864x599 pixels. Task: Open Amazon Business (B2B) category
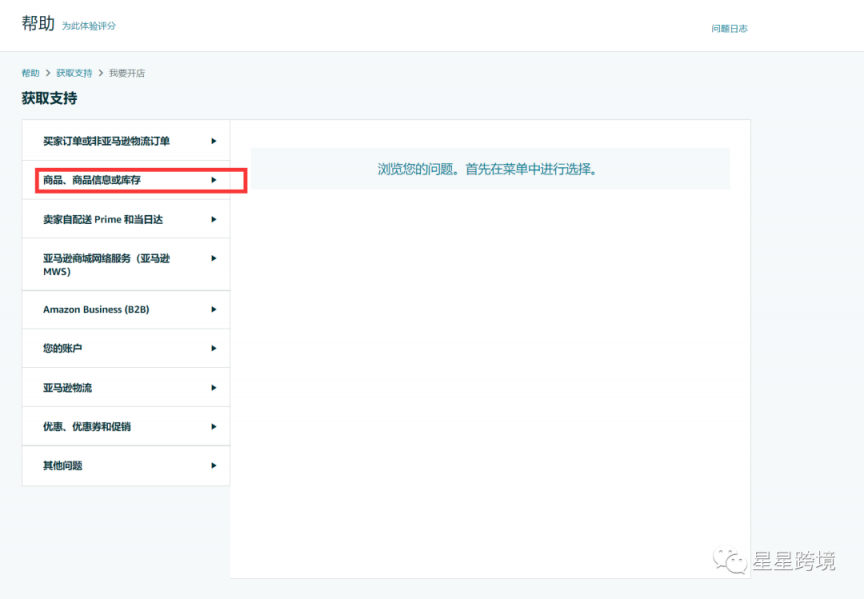click(x=126, y=310)
